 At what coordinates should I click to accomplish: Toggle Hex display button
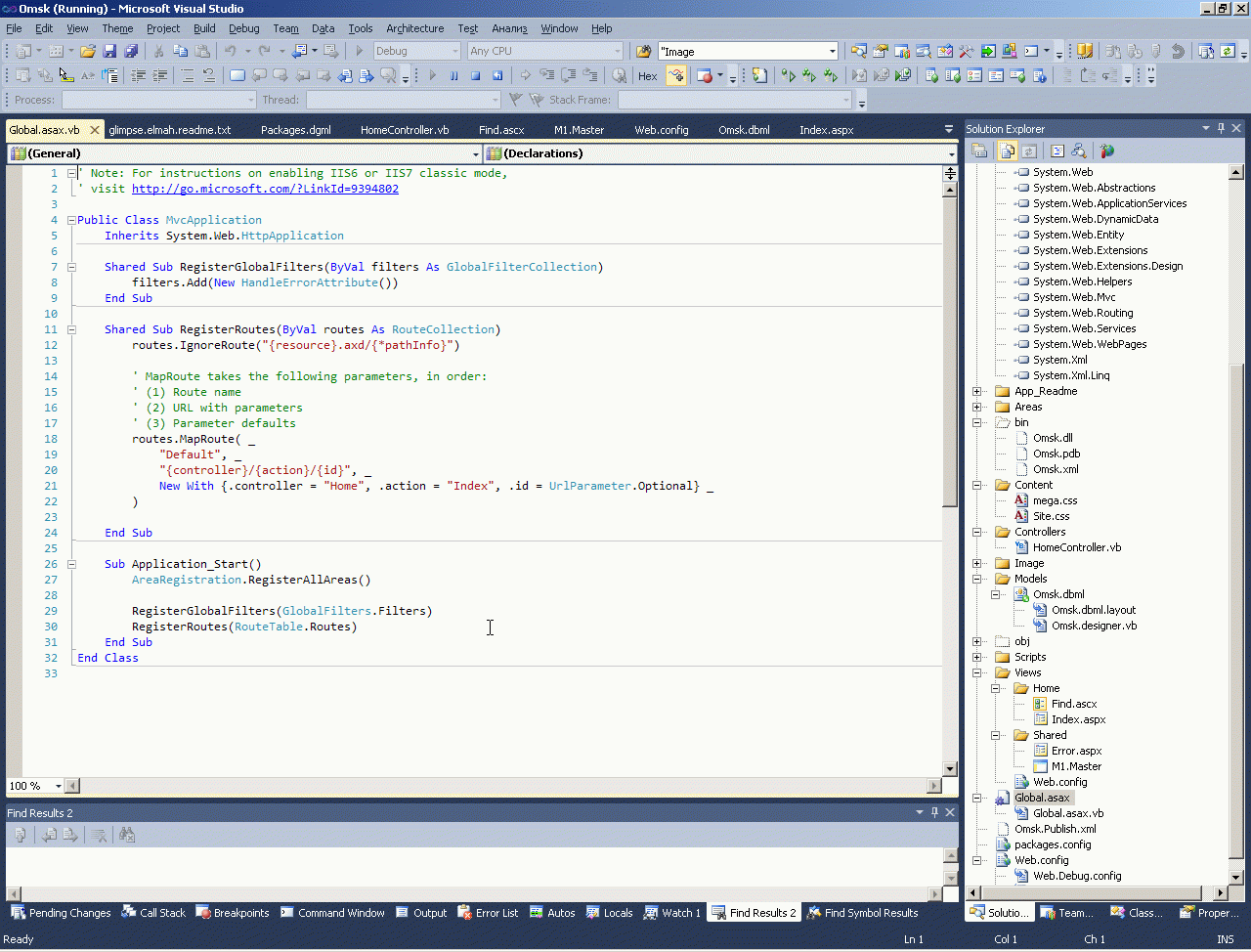click(x=648, y=75)
